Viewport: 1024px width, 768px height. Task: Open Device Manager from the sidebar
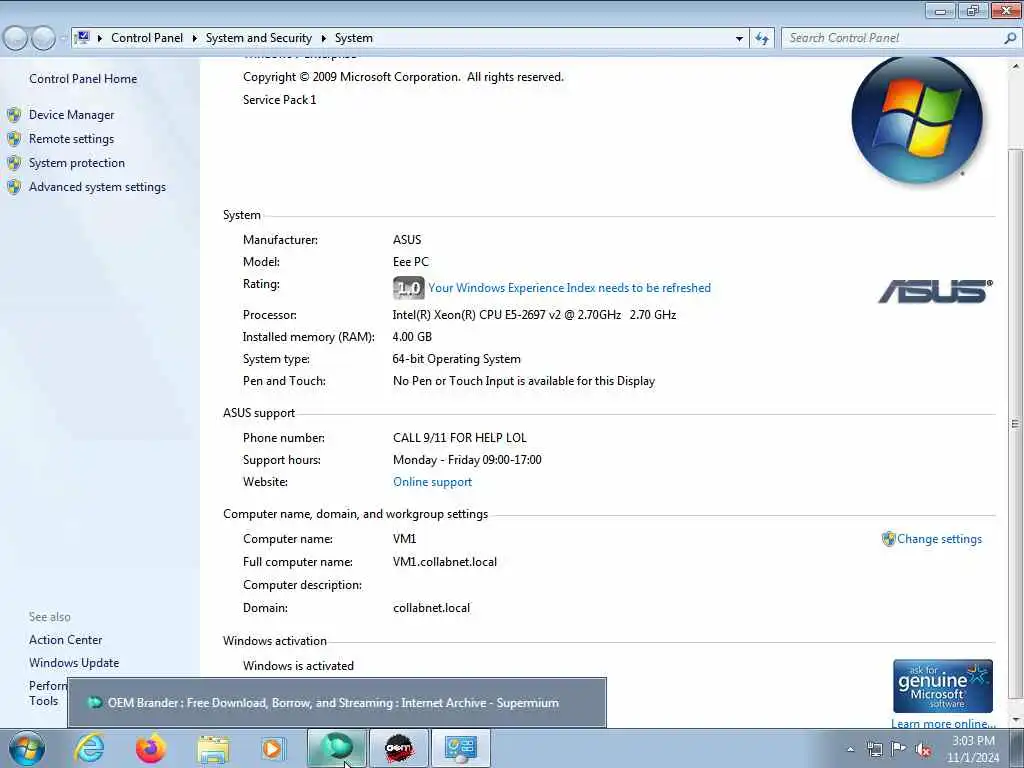pyautogui.click(x=71, y=115)
